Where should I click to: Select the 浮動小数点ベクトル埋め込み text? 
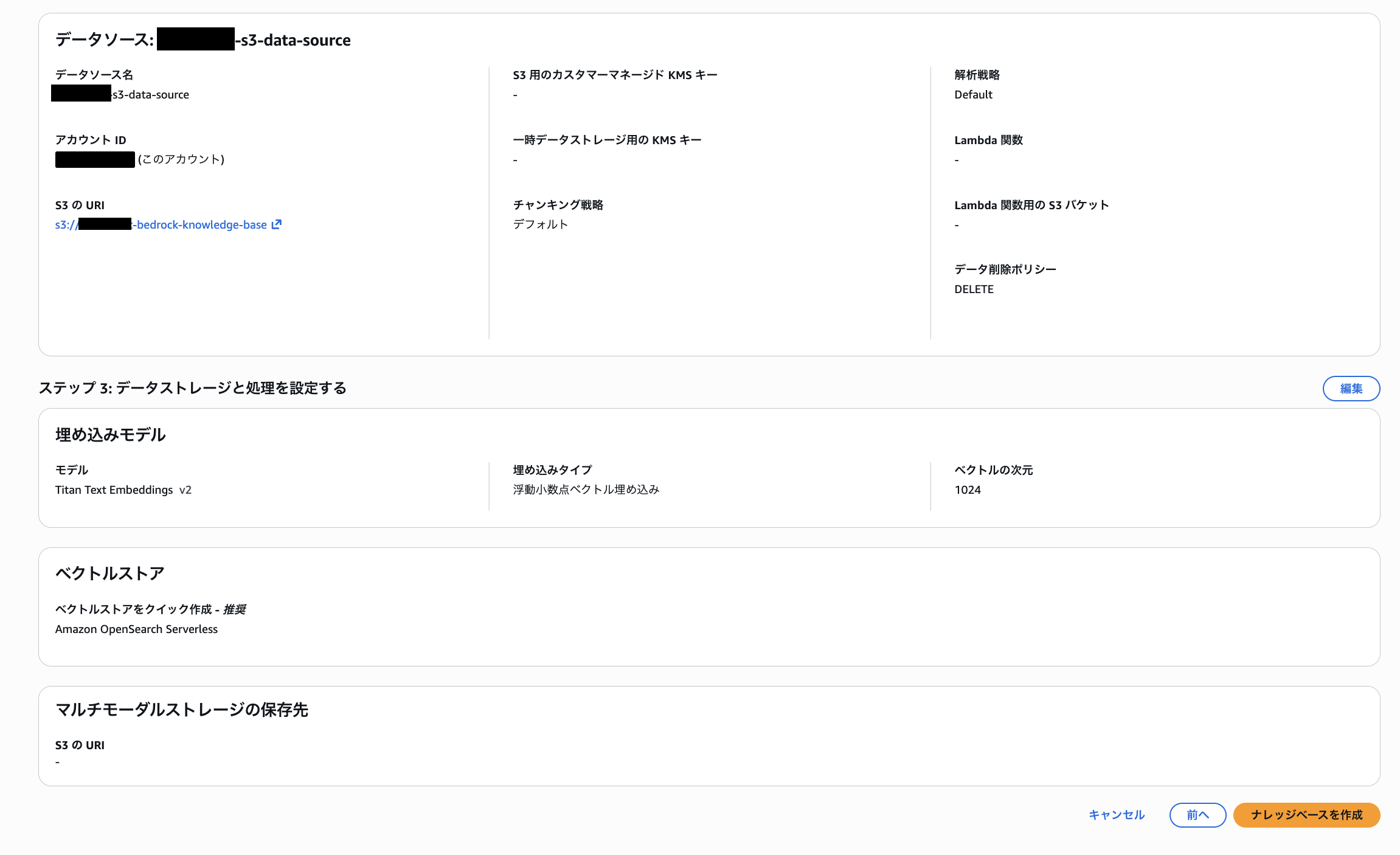(x=586, y=490)
